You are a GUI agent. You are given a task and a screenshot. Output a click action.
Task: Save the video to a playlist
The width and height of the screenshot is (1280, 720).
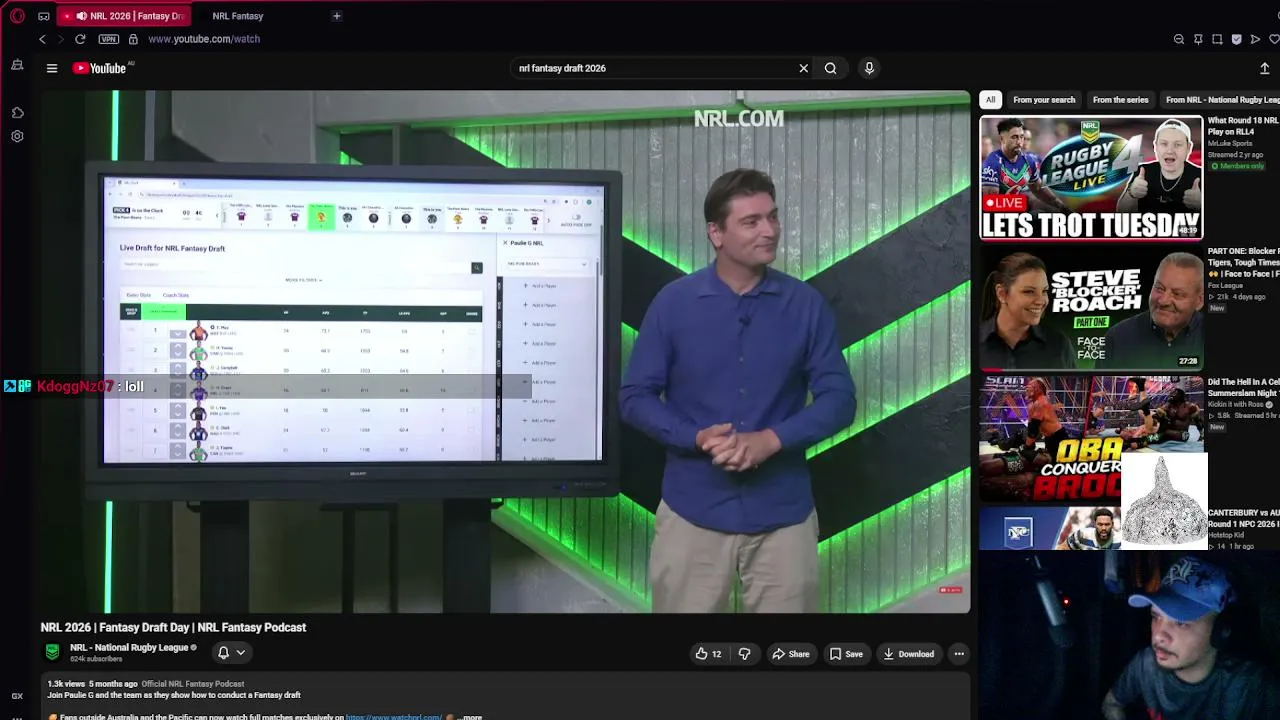pyautogui.click(x=846, y=654)
